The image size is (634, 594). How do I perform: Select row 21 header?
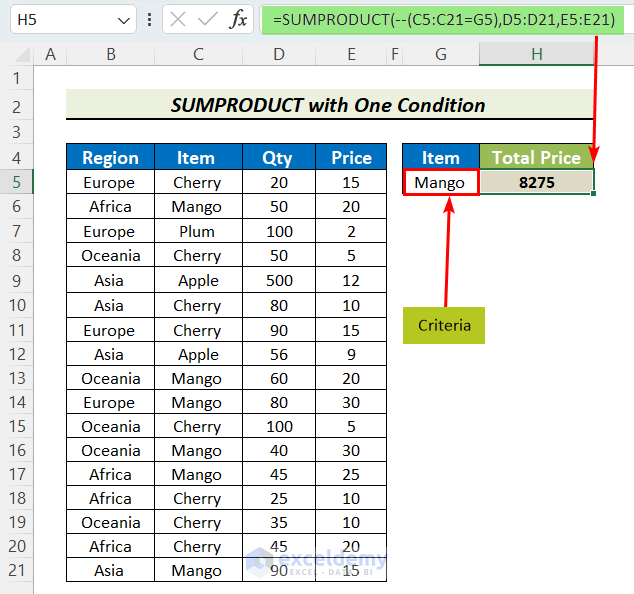(x=17, y=570)
